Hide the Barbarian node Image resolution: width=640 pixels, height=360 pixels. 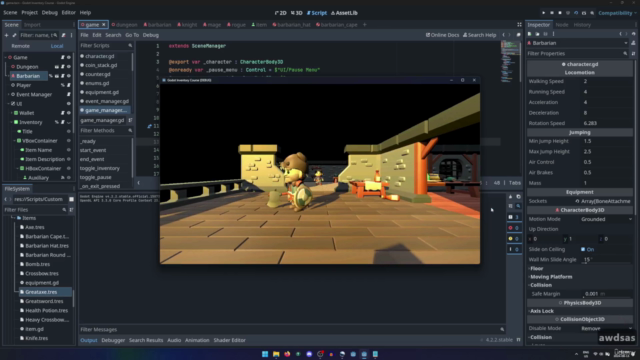click(69, 76)
